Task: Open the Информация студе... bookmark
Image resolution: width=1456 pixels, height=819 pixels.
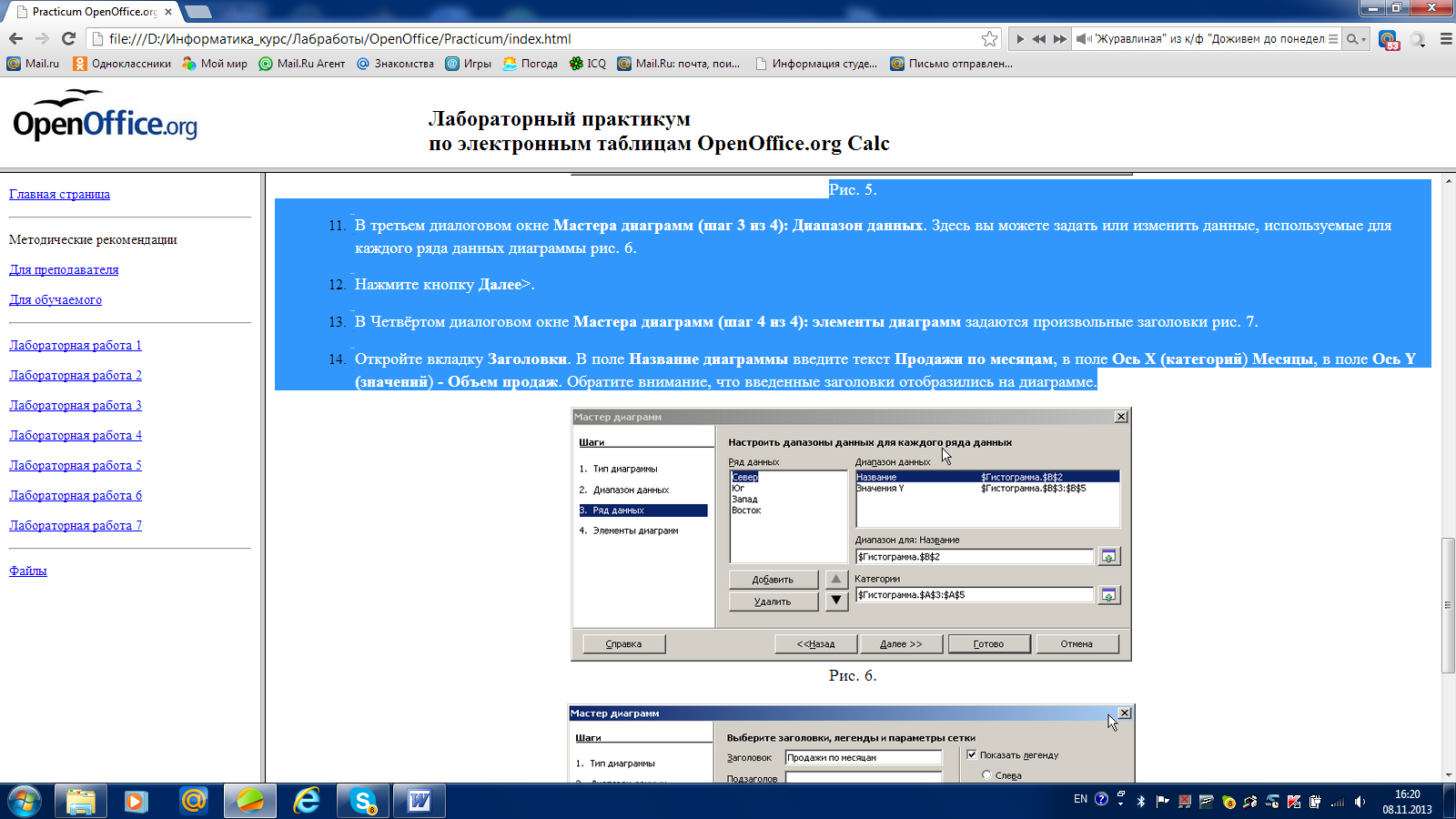Action: tap(816, 64)
